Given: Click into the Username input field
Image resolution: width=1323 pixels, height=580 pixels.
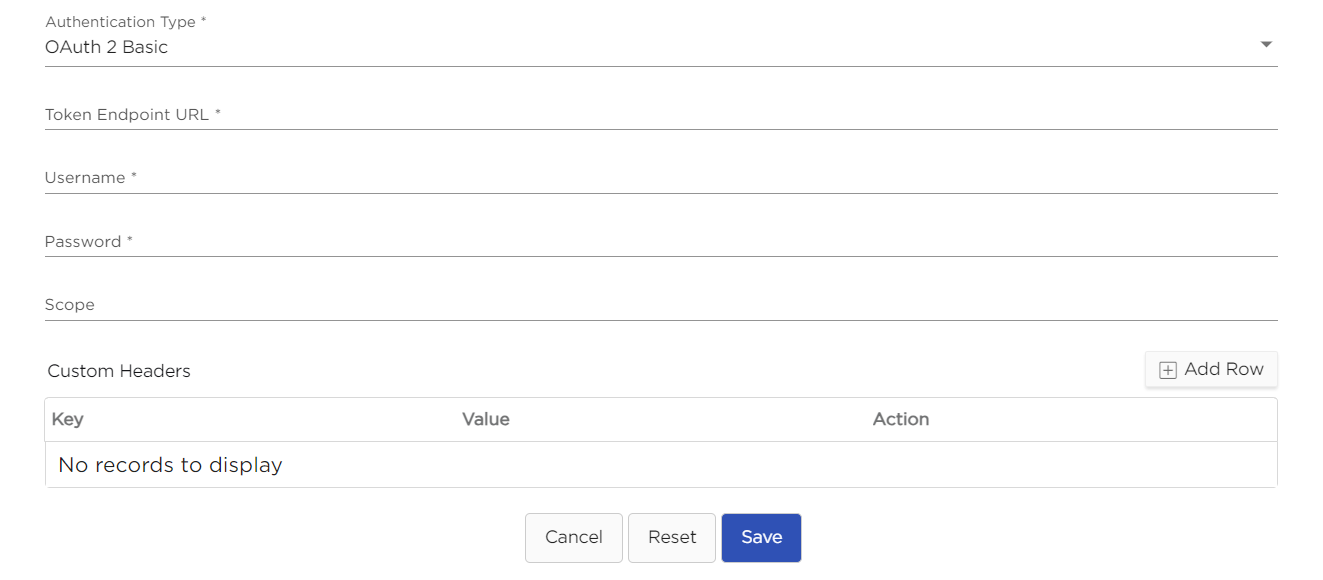Looking at the screenshot, I should pos(660,178).
